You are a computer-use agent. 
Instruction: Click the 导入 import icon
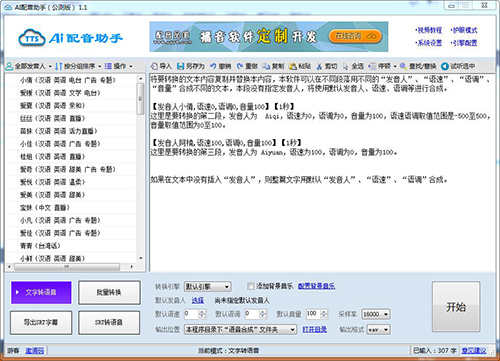[x=154, y=66]
